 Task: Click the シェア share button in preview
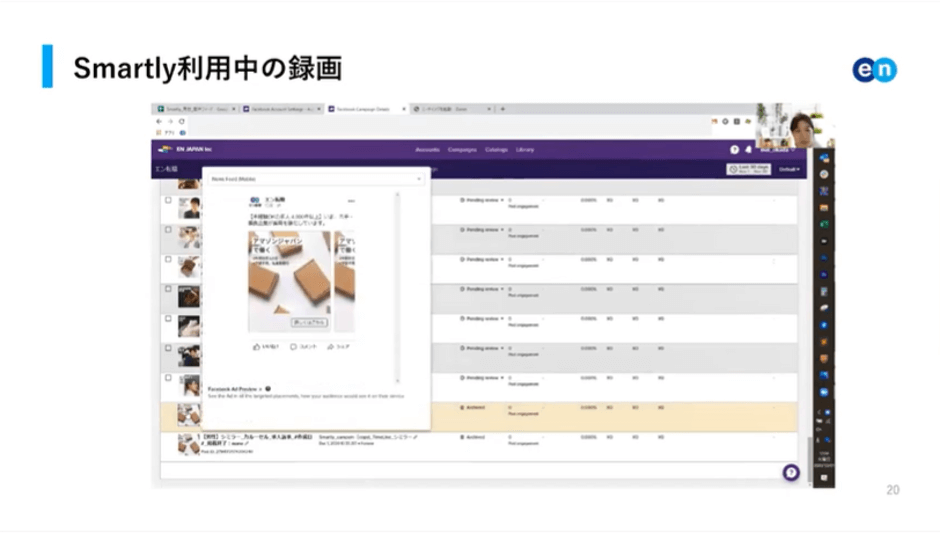(x=338, y=347)
